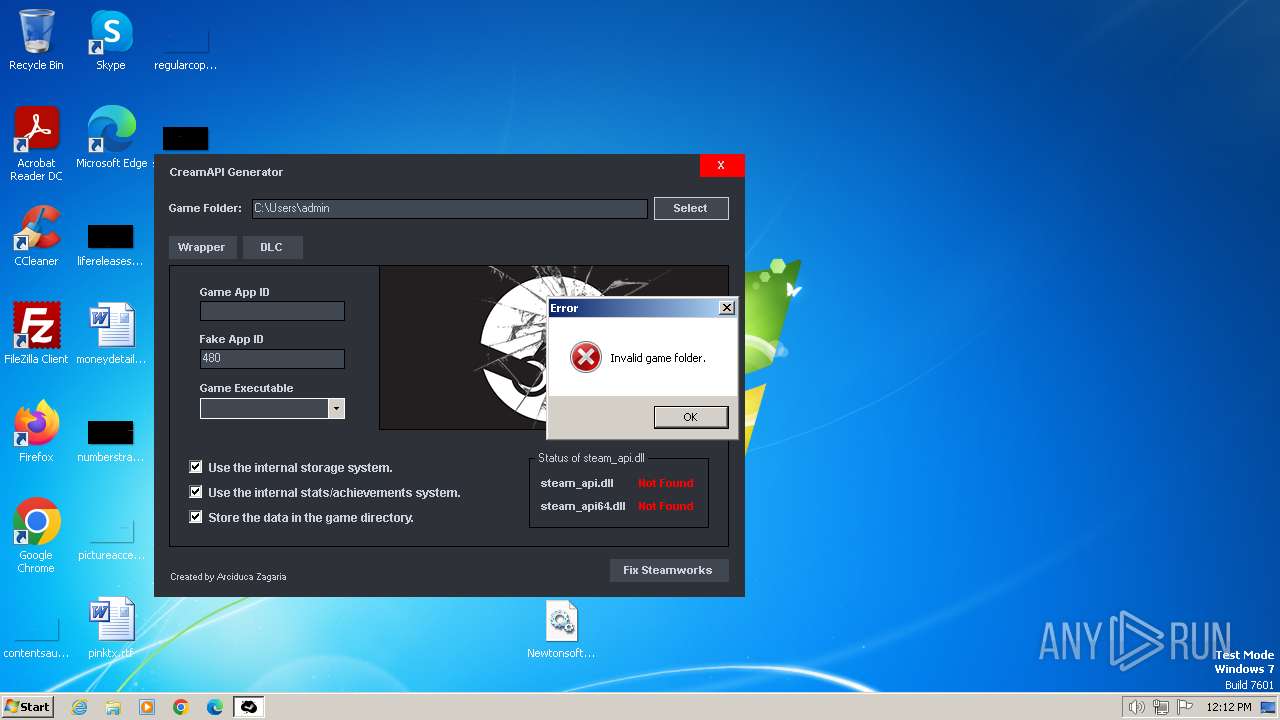Click the network tray icon

click(x=1161, y=707)
